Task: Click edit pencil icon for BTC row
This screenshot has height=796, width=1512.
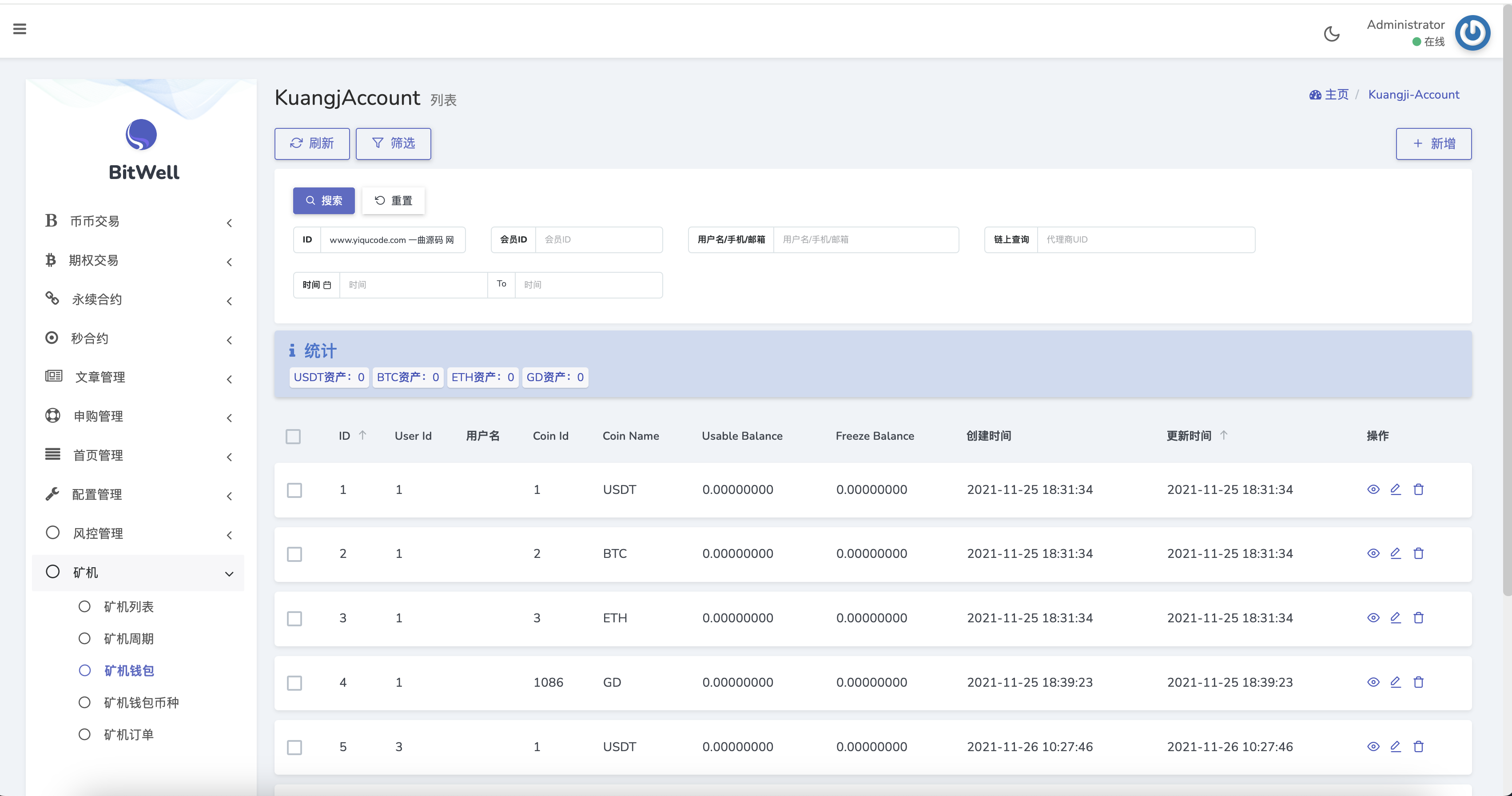Action: point(1395,553)
